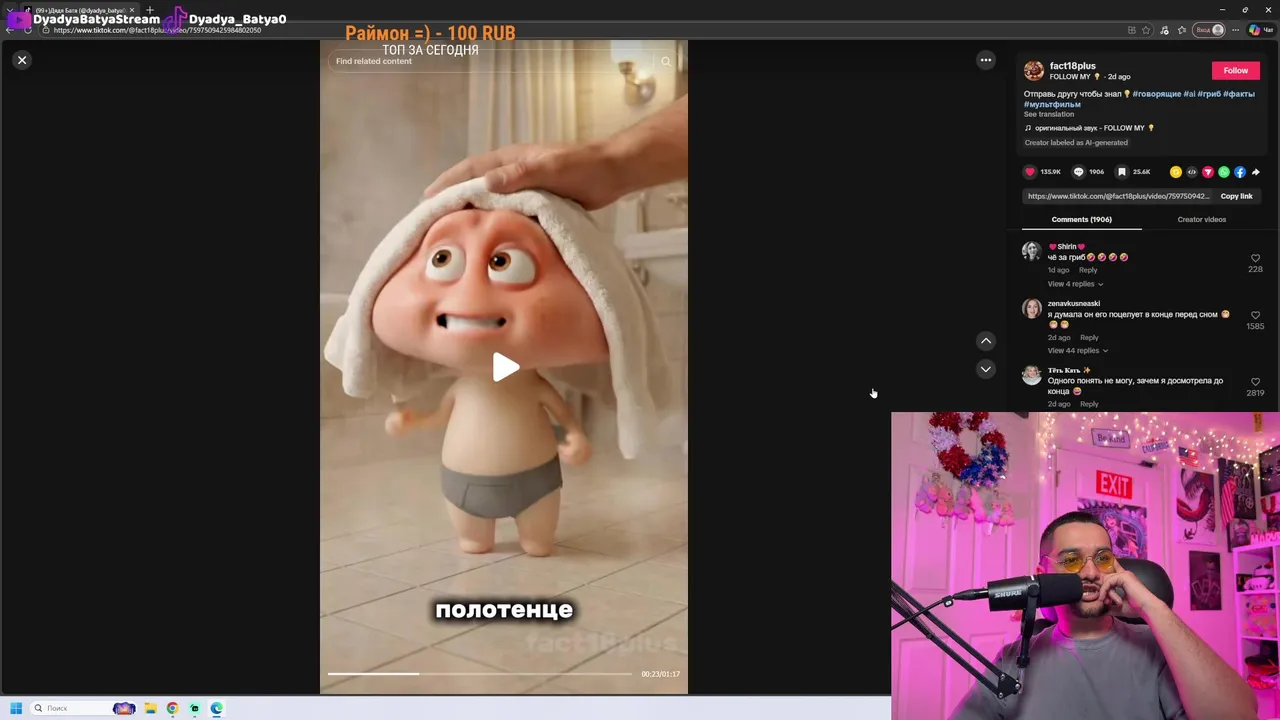Open the #мультфильм hashtag
This screenshot has width=1280, height=720.
tap(1052, 104)
